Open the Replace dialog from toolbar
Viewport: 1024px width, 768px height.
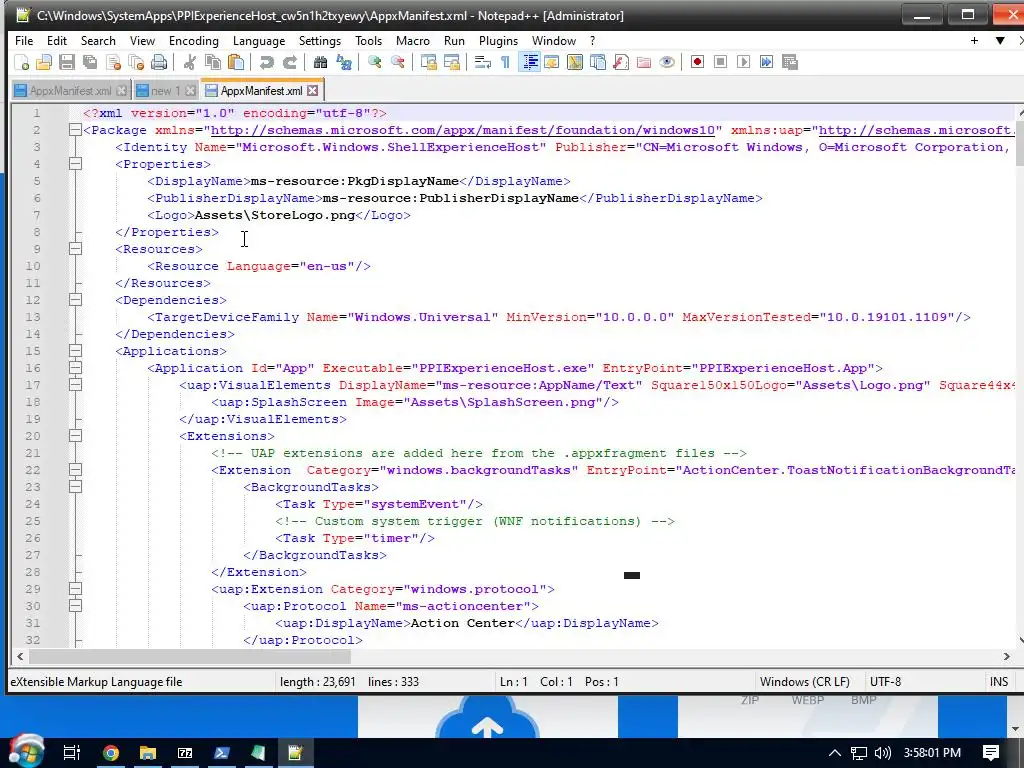click(344, 62)
